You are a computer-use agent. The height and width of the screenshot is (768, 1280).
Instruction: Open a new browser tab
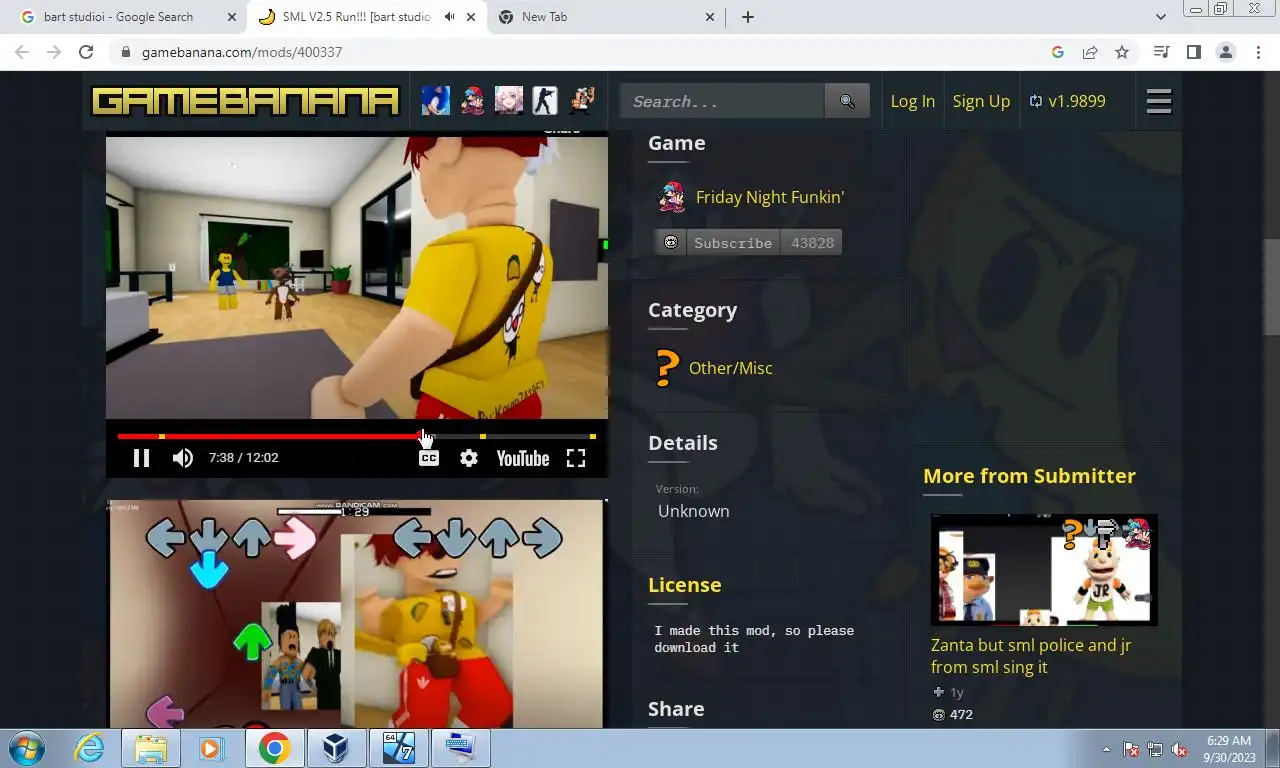click(x=747, y=17)
